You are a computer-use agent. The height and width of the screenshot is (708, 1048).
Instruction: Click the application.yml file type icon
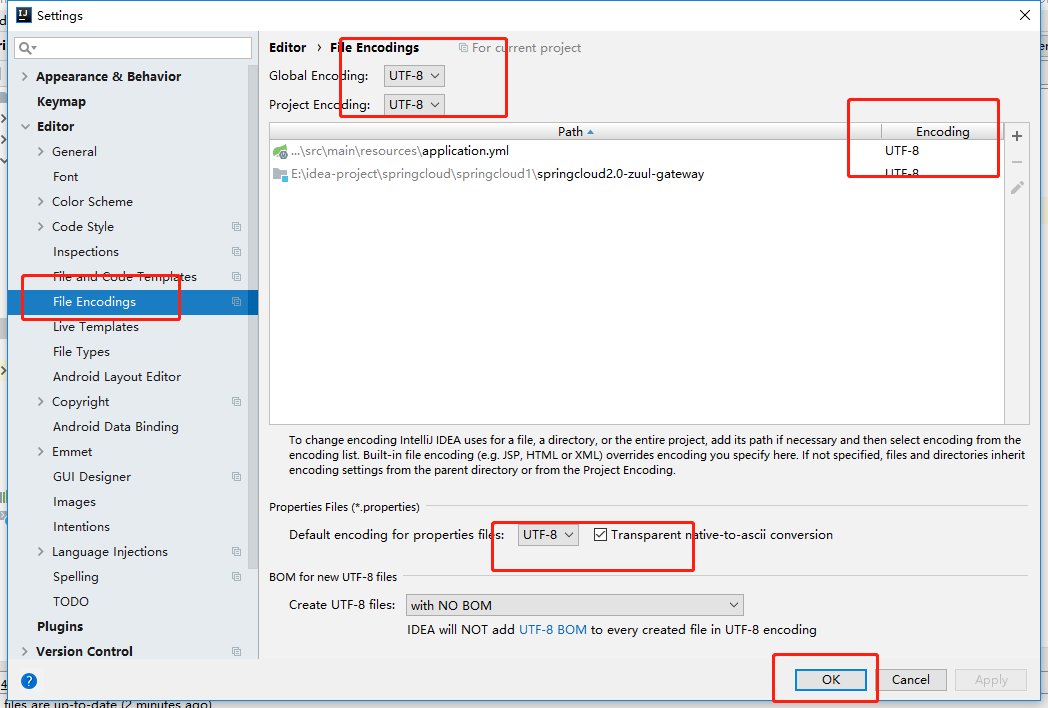tap(281, 152)
